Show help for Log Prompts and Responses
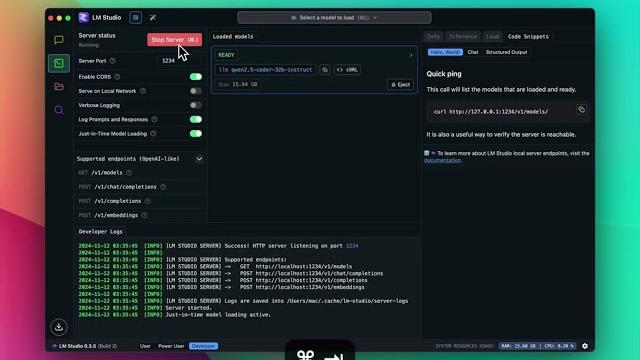This screenshot has height=360, width=640. (154, 120)
